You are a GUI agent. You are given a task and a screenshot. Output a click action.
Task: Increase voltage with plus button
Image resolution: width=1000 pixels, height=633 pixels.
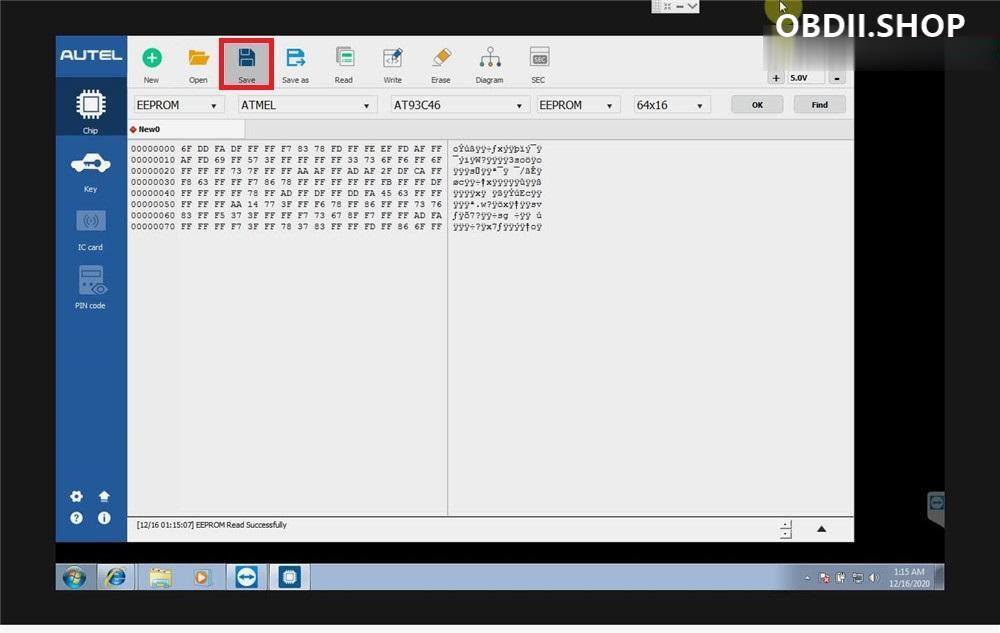[x=776, y=78]
